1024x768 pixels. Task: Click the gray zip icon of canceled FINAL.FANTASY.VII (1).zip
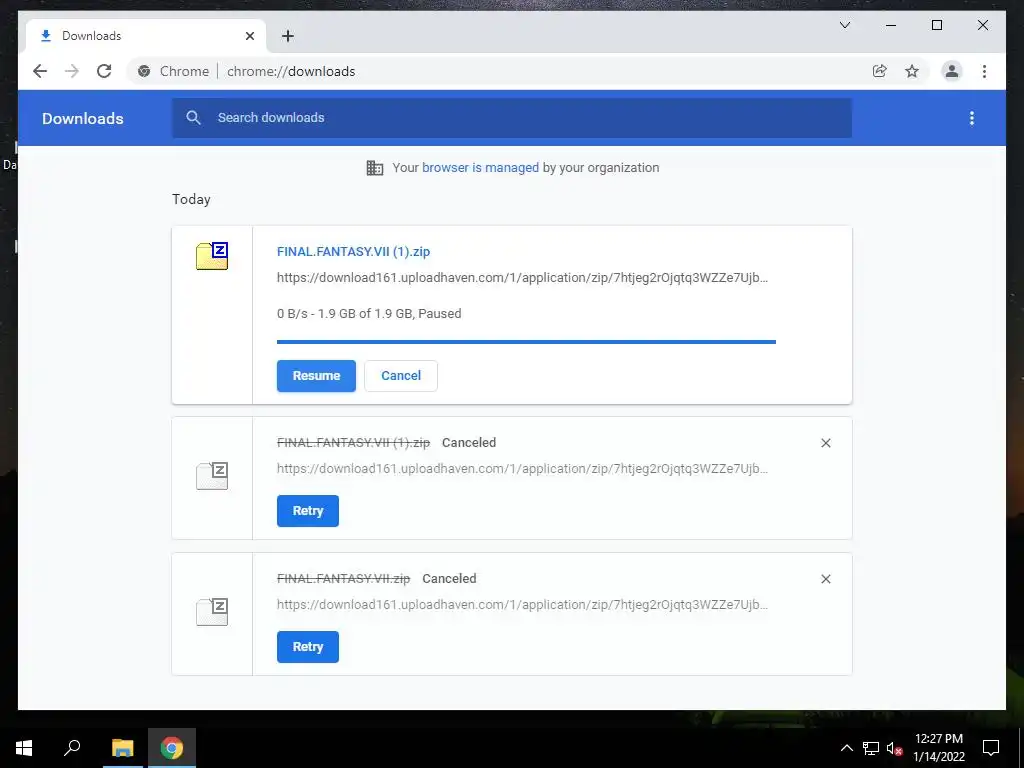click(212, 475)
